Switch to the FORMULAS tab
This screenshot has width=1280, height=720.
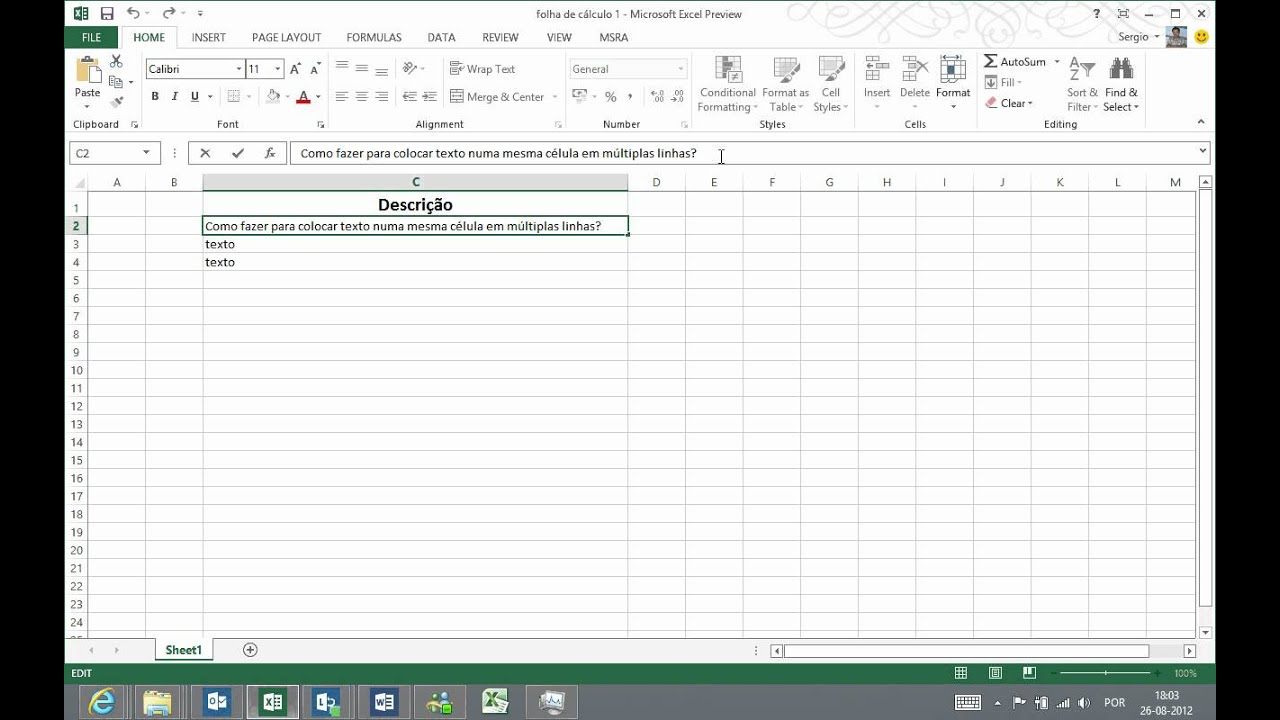pyautogui.click(x=374, y=37)
